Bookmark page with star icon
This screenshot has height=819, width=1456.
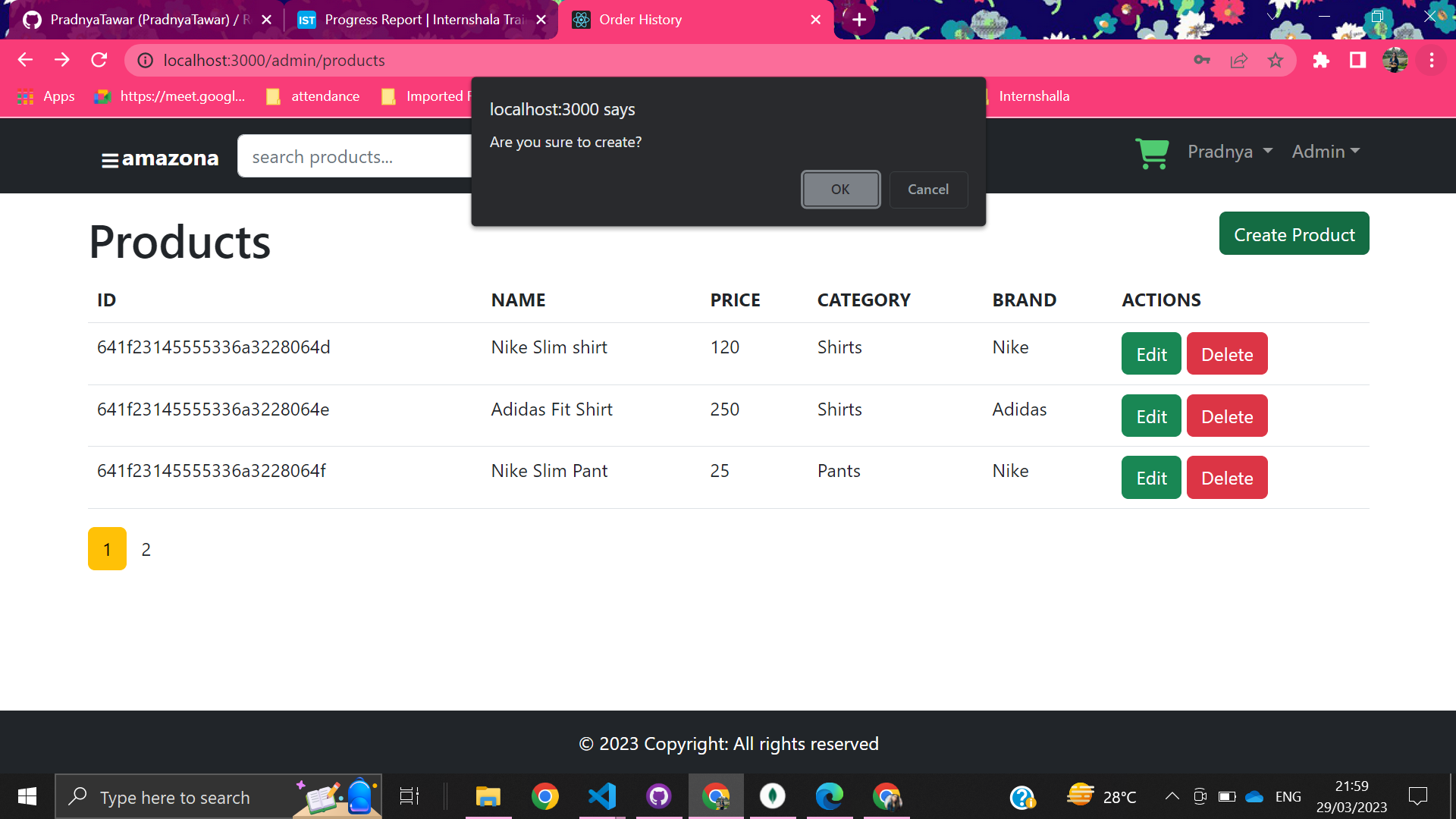[x=1276, y=61]
